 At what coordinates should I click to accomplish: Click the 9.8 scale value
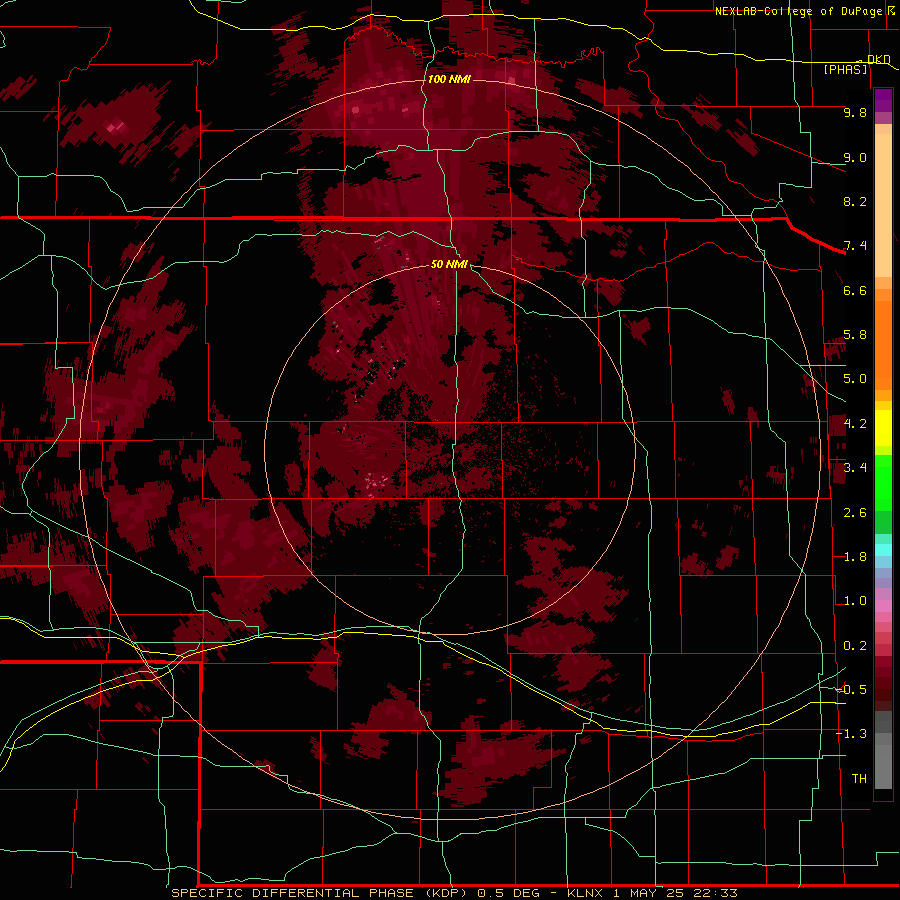(x=855, y=112)
